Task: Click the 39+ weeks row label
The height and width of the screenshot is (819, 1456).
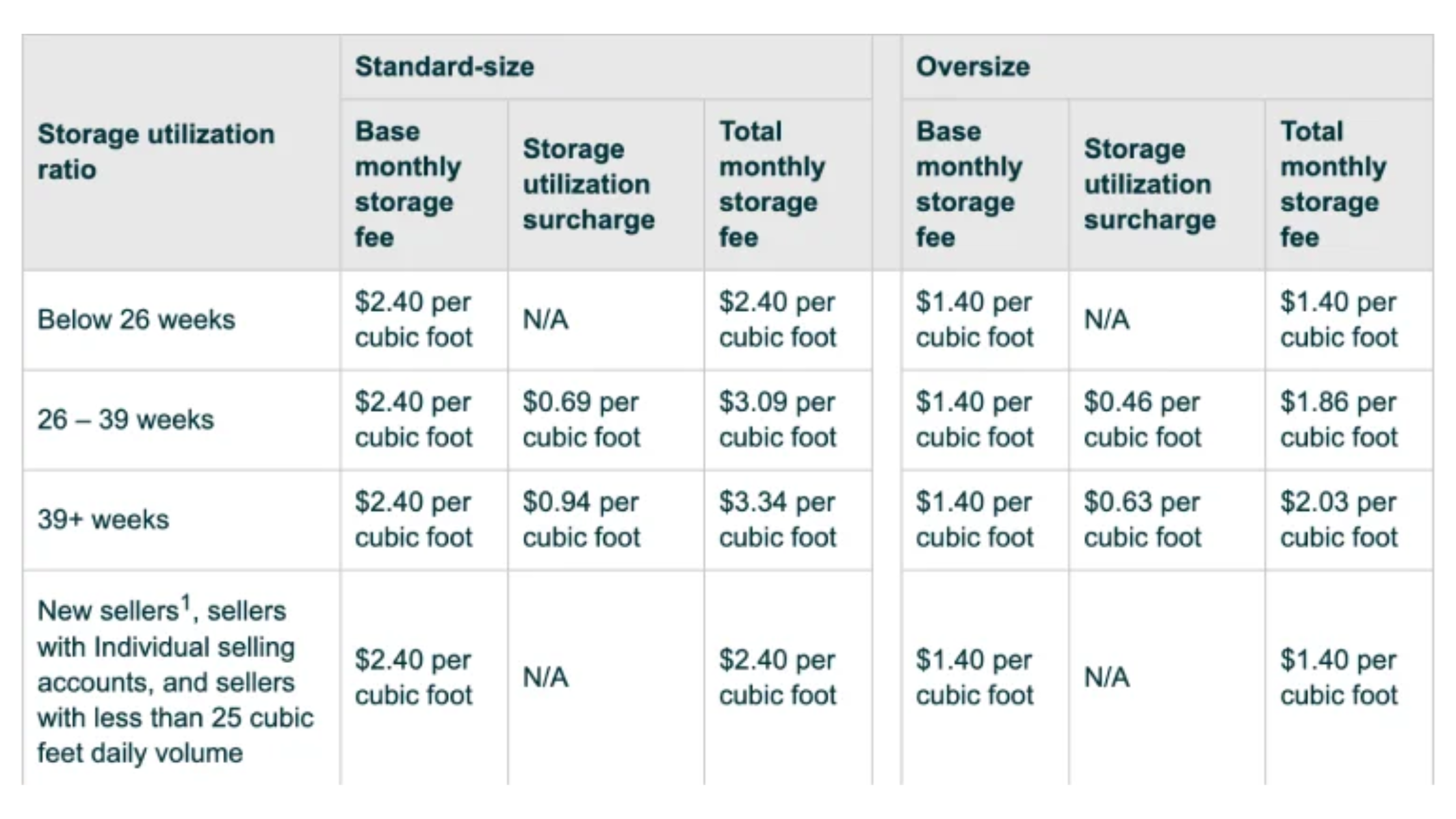Action: click(103, 520)
